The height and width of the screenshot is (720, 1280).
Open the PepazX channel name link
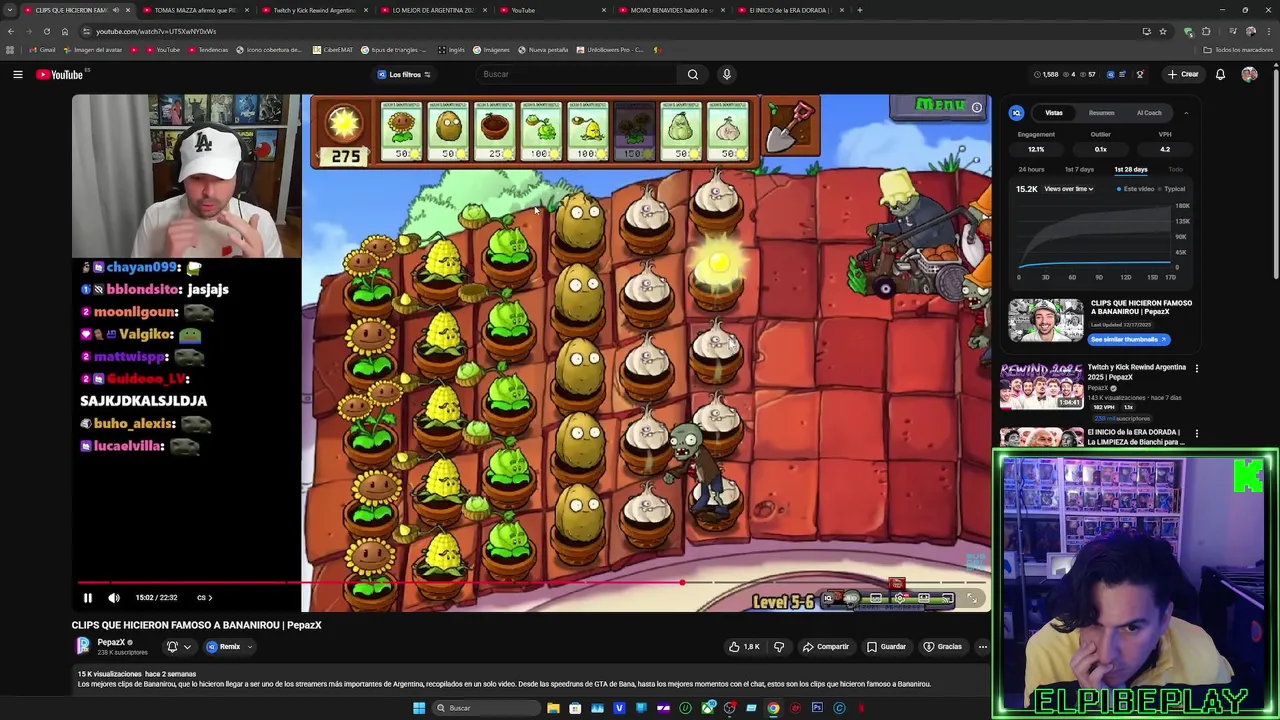(x=111, y=643)
